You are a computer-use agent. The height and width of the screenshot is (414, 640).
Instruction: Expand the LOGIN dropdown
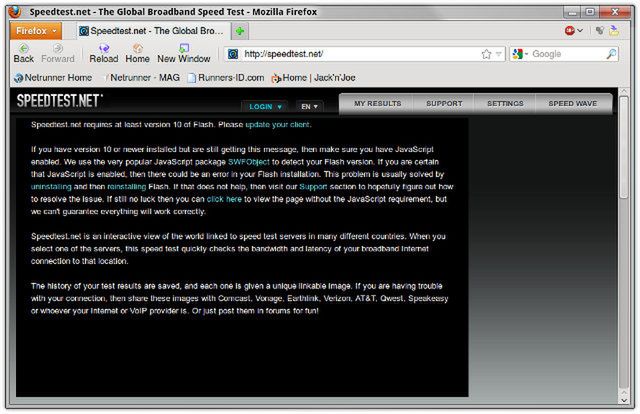265,107
